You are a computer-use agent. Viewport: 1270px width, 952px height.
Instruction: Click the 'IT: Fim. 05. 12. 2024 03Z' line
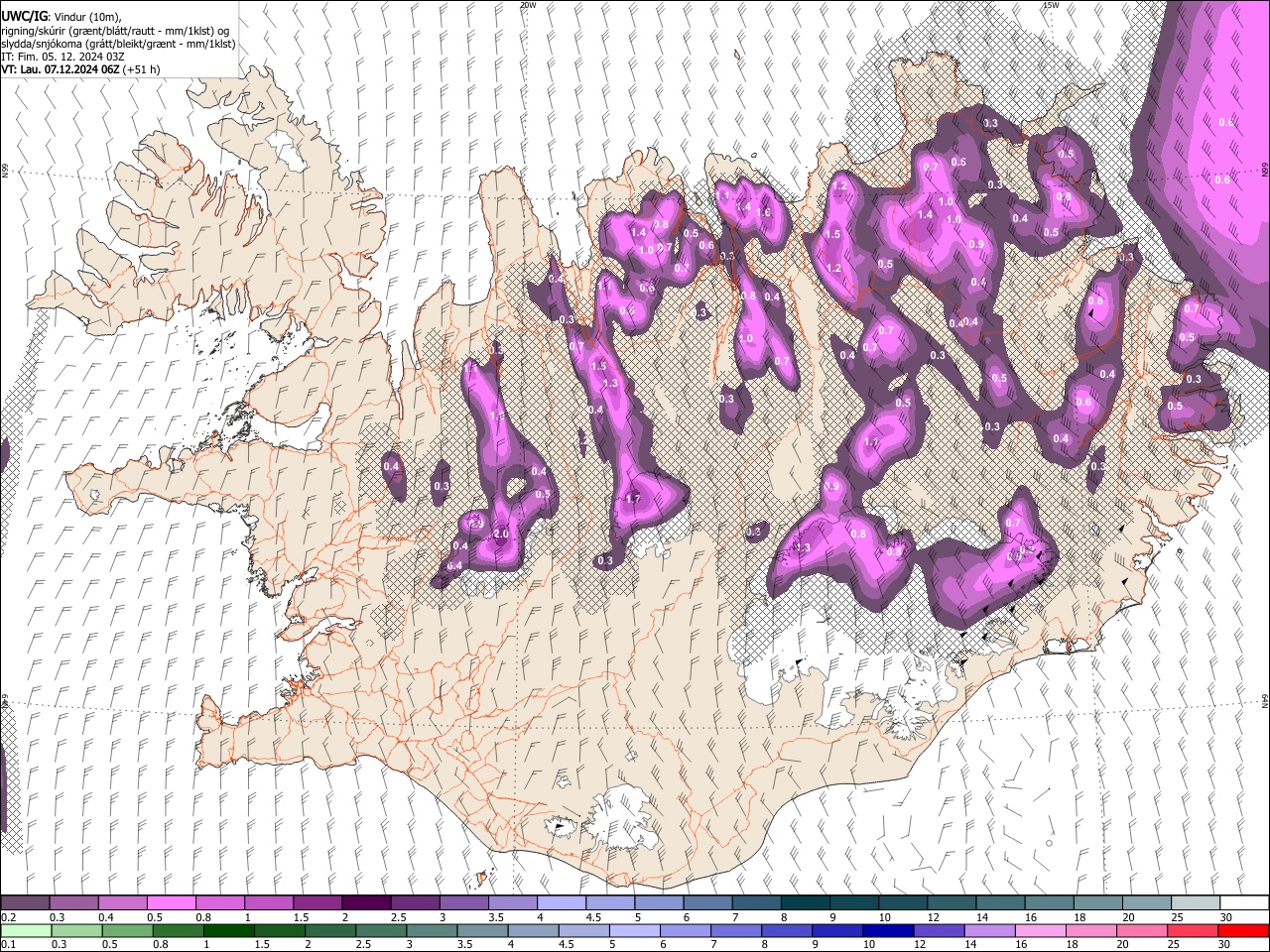(x=63, y=57)
